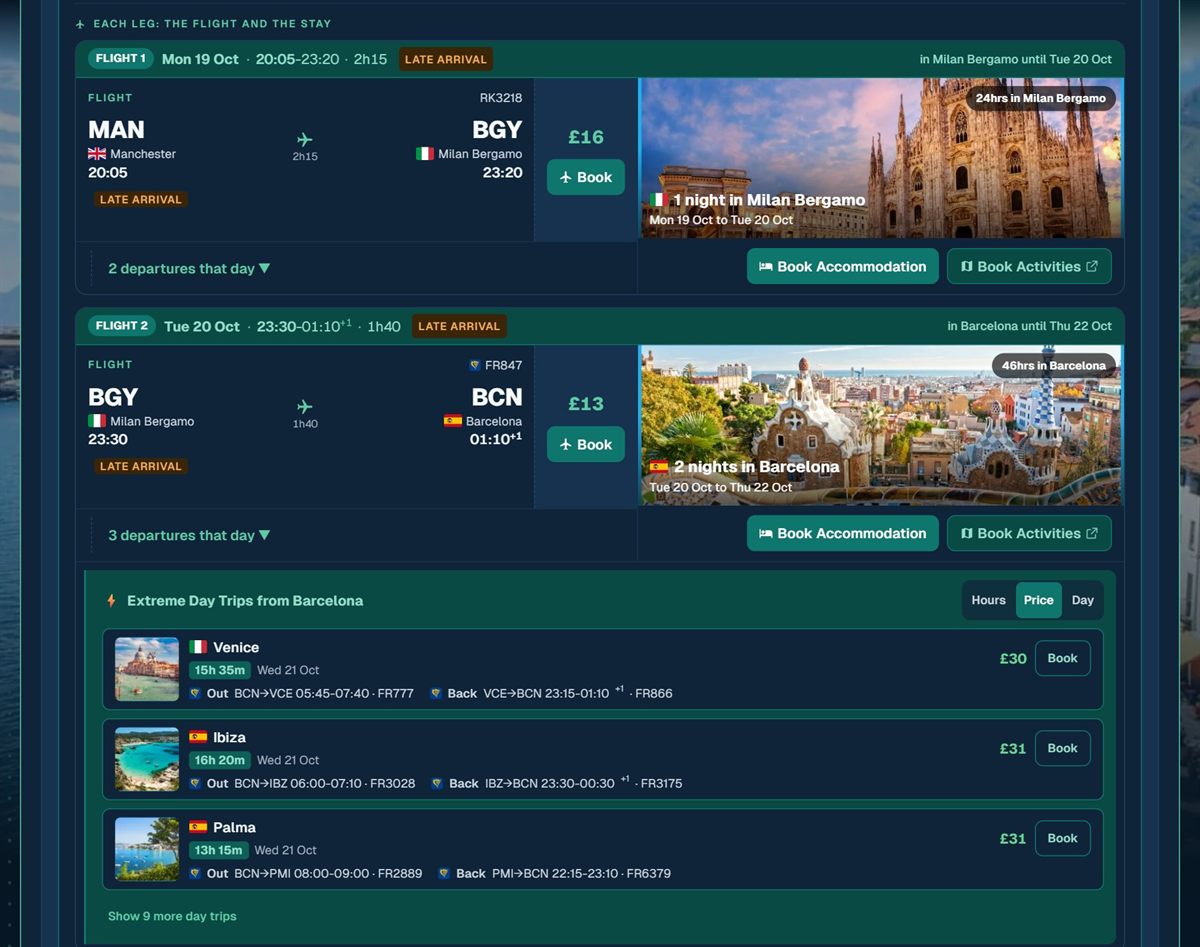Click the Each Leg section heading

212,23
